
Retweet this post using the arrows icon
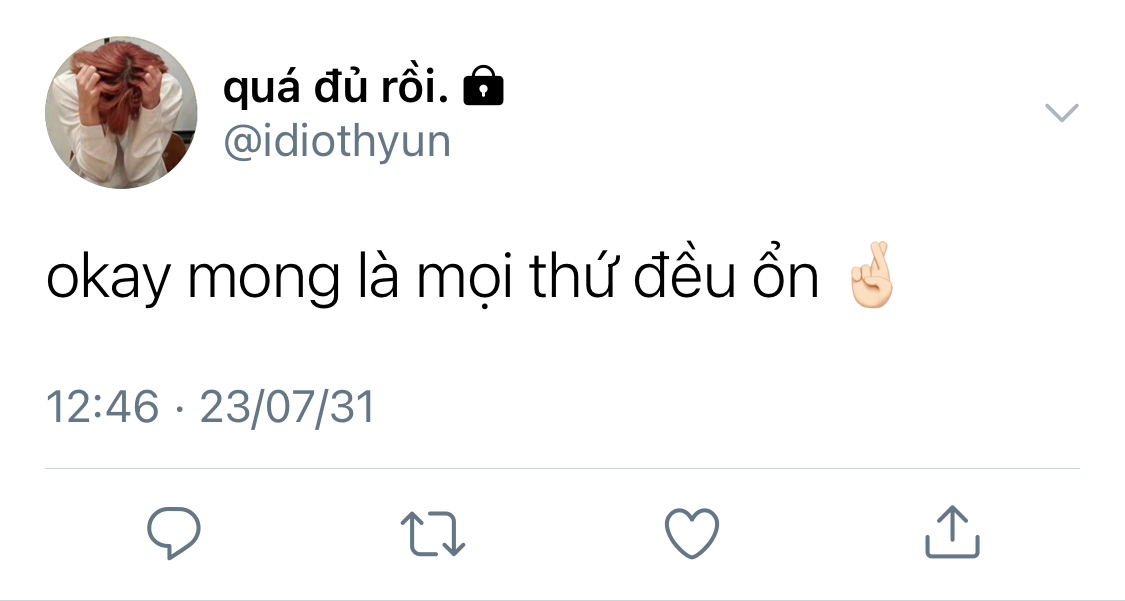click(x=433, y=534)
